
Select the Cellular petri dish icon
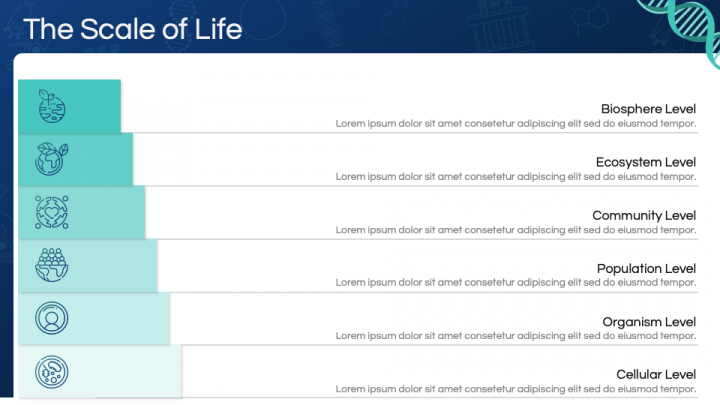click(x=52, y=371)
